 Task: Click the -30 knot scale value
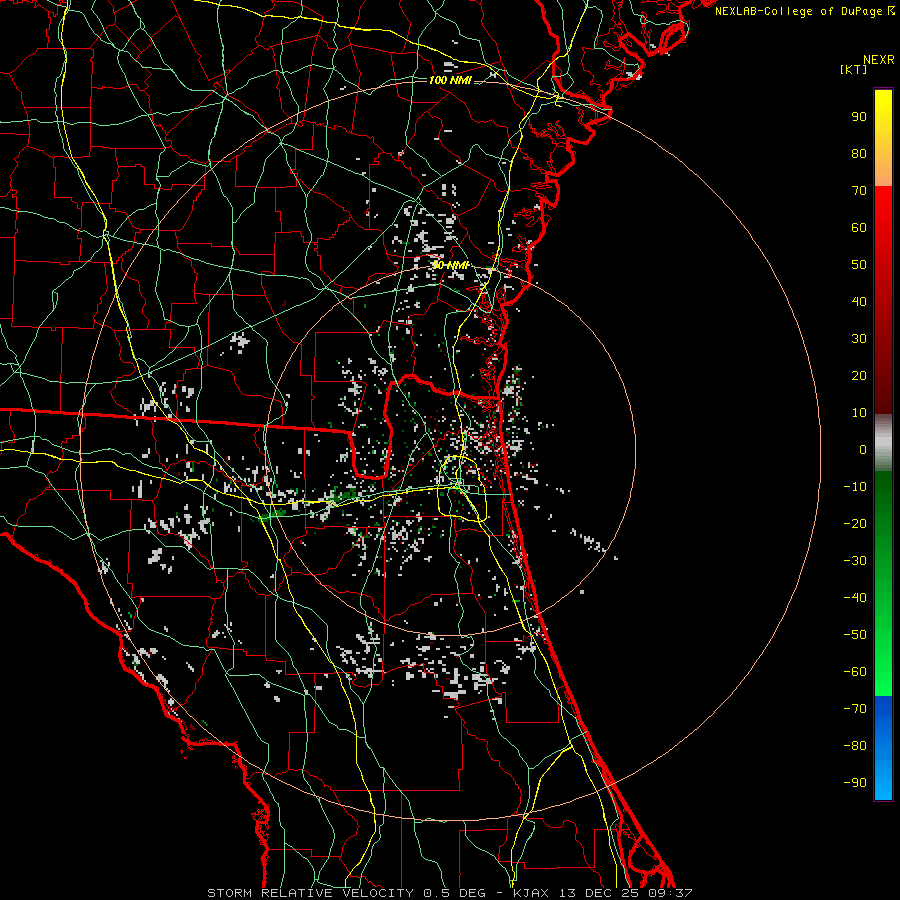855,561
